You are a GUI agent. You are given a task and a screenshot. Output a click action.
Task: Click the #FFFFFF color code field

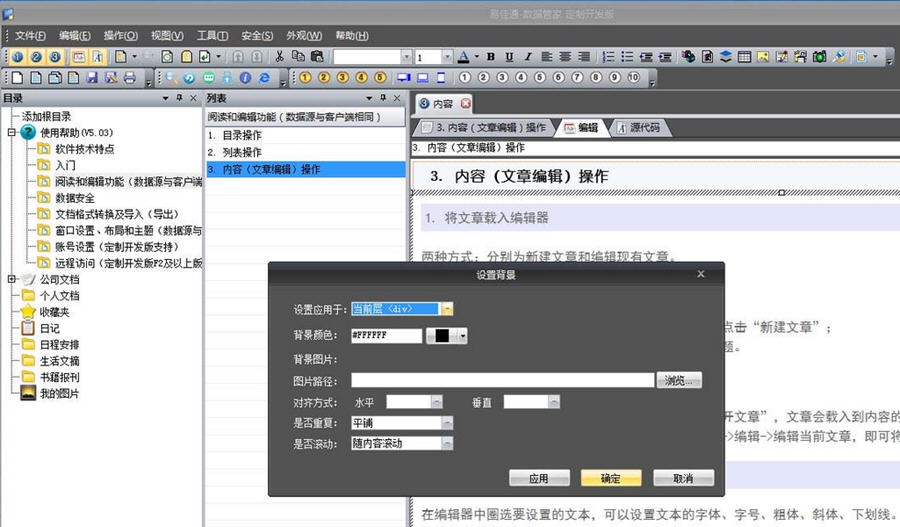coord(386,335)
